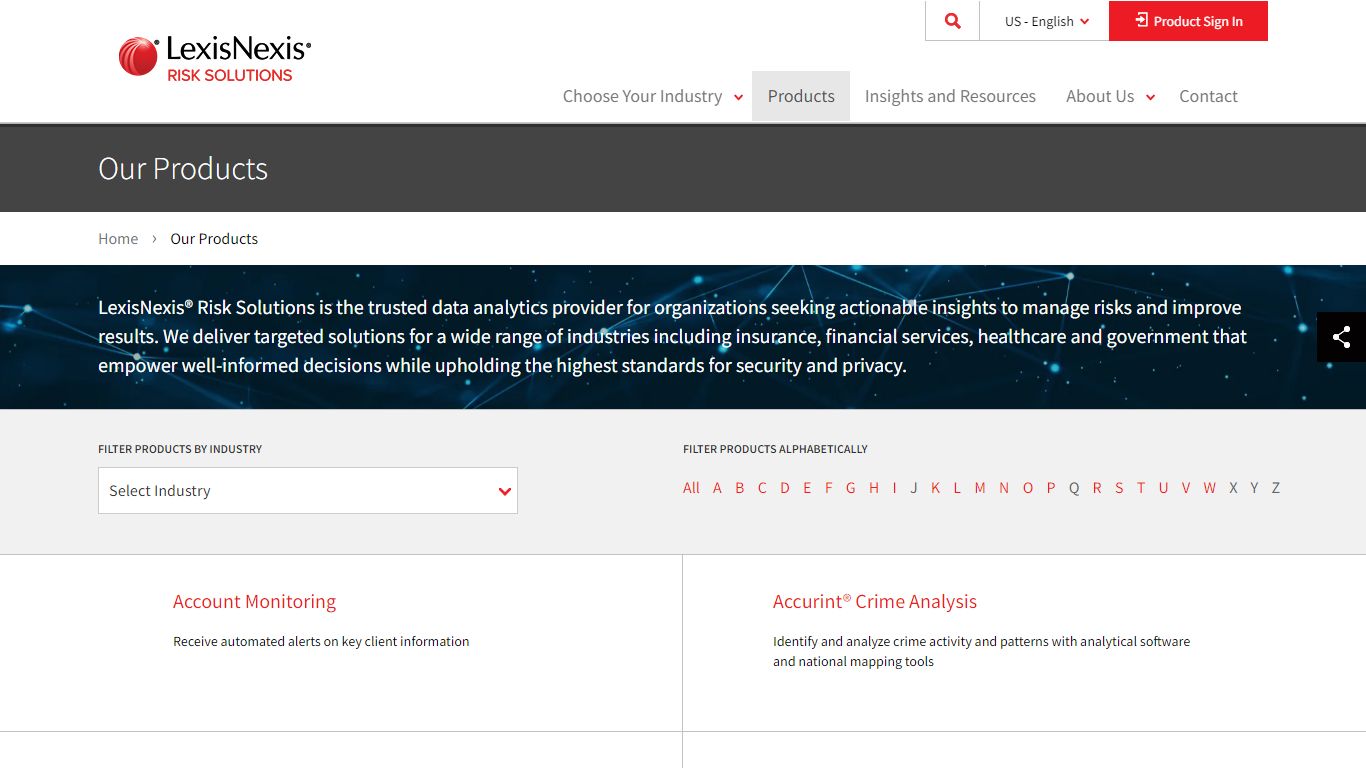
Task: Filter products by letter G
Action: click(850, 488)
